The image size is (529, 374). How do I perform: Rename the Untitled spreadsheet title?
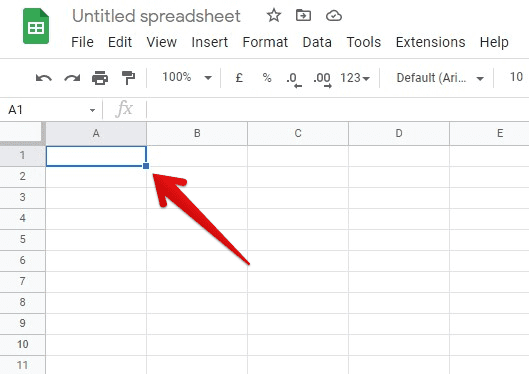[x=156, y=16]
